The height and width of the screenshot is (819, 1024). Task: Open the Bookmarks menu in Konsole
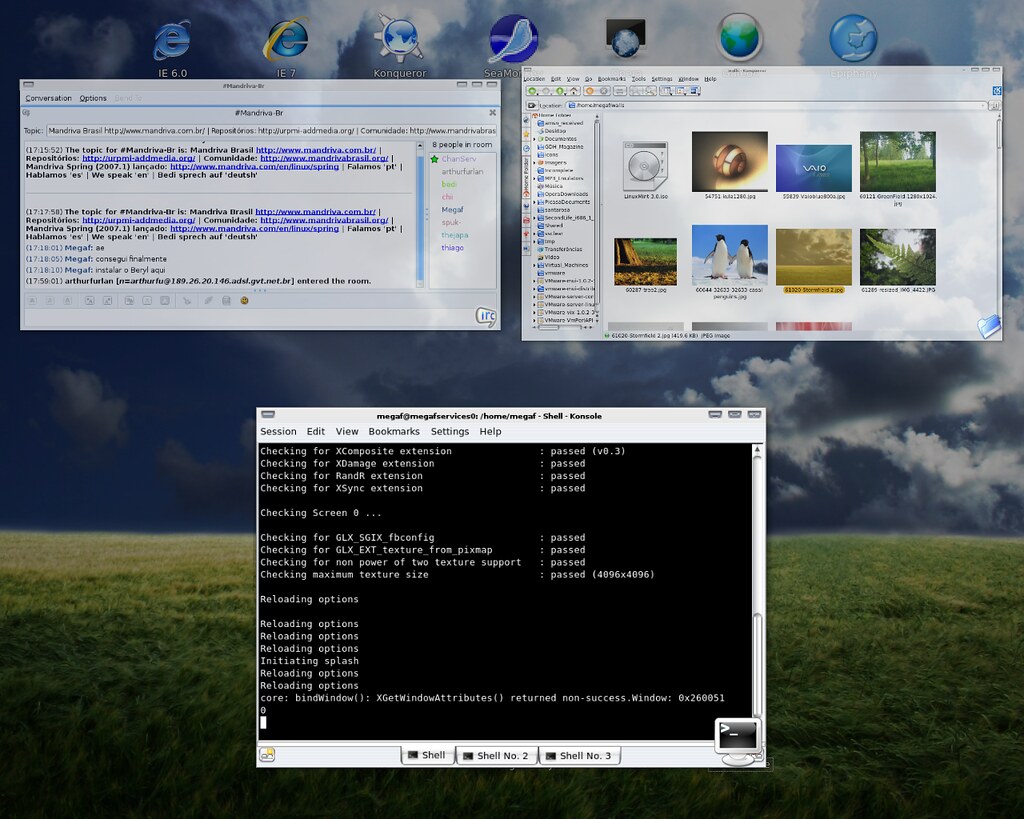[394, 431]
